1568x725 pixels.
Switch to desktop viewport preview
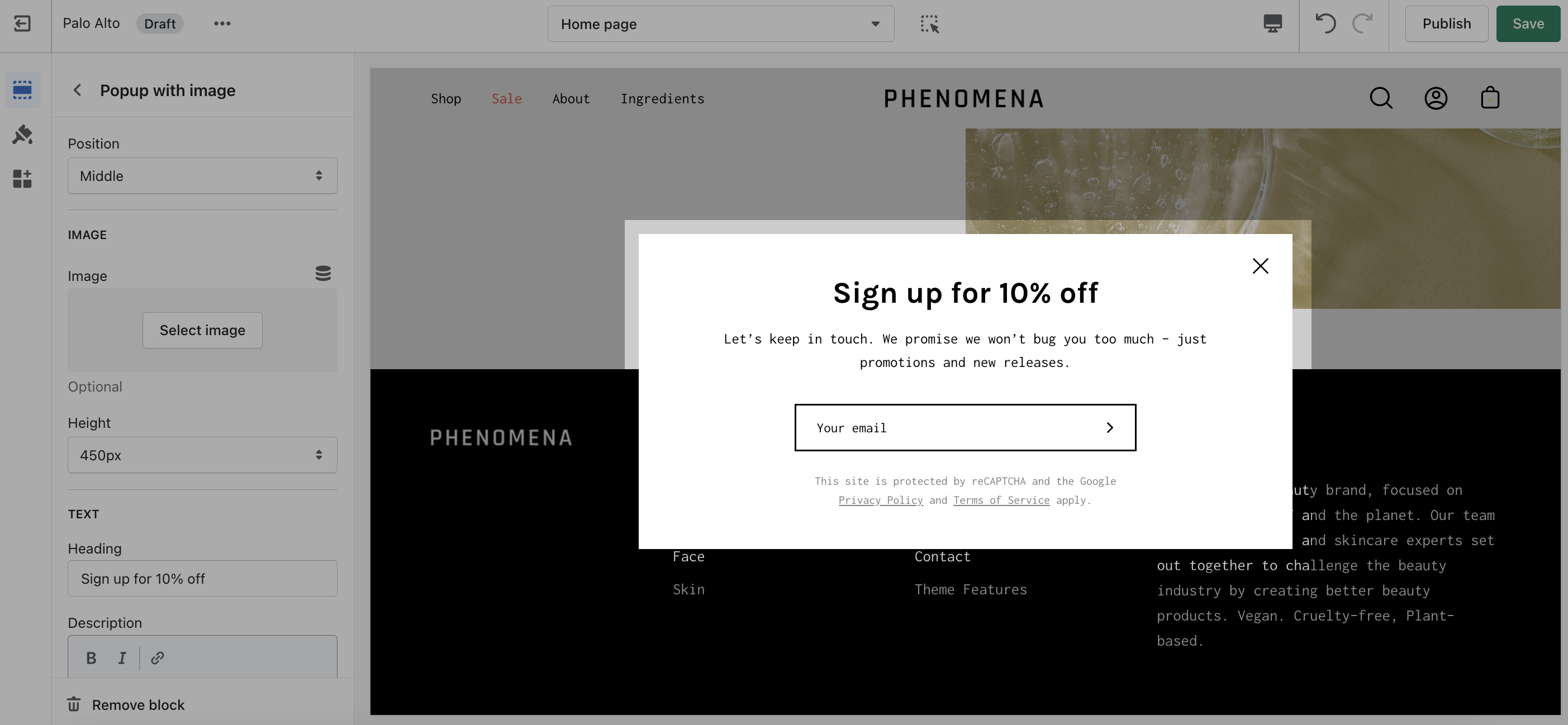tap(1272, 23)
